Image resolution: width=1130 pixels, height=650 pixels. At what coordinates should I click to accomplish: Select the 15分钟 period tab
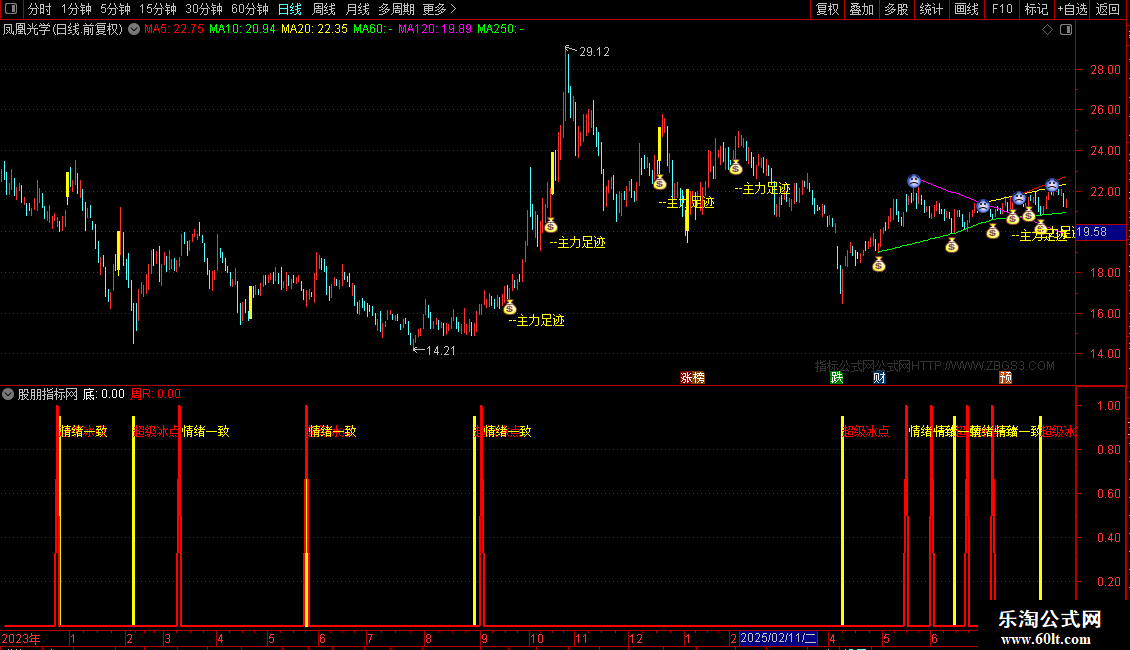(x=158, y=9)
